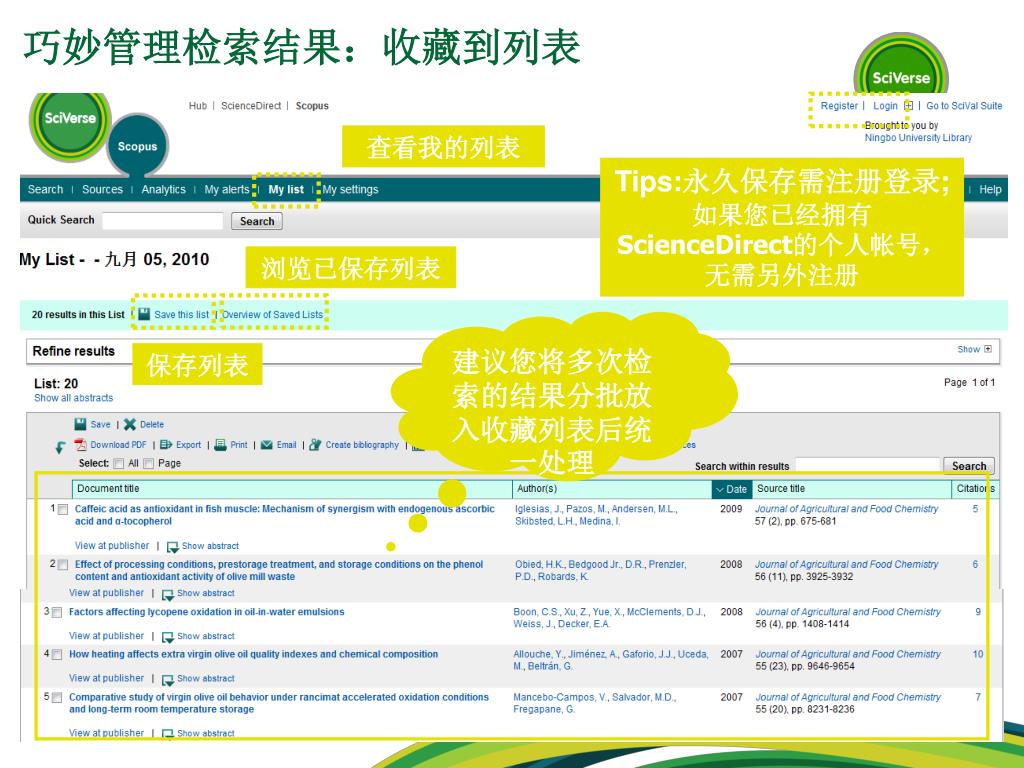Screen dimensions: 1024x768
Task: Tick the checkbox for result 4 olive oil heating
Action: (x=57, y=654)
